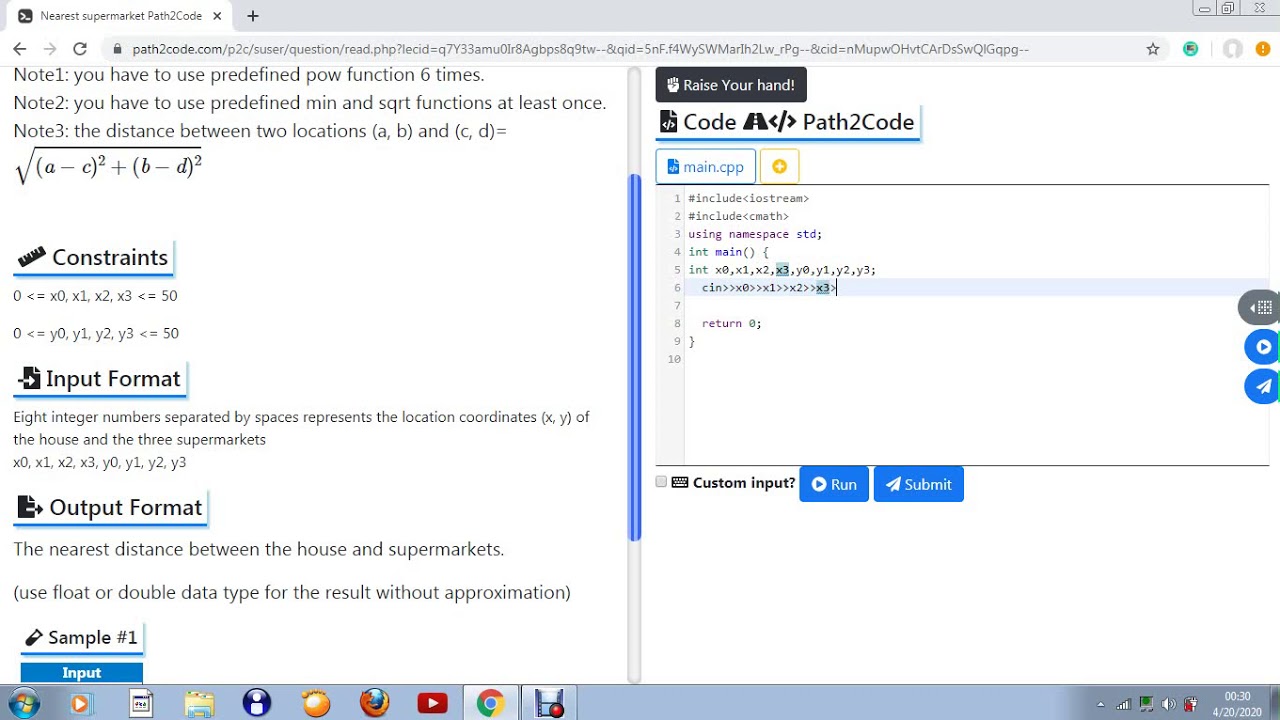Click the site padlock icon
1280x720 pixels.
pyautogui.click(x=117, y=49)
